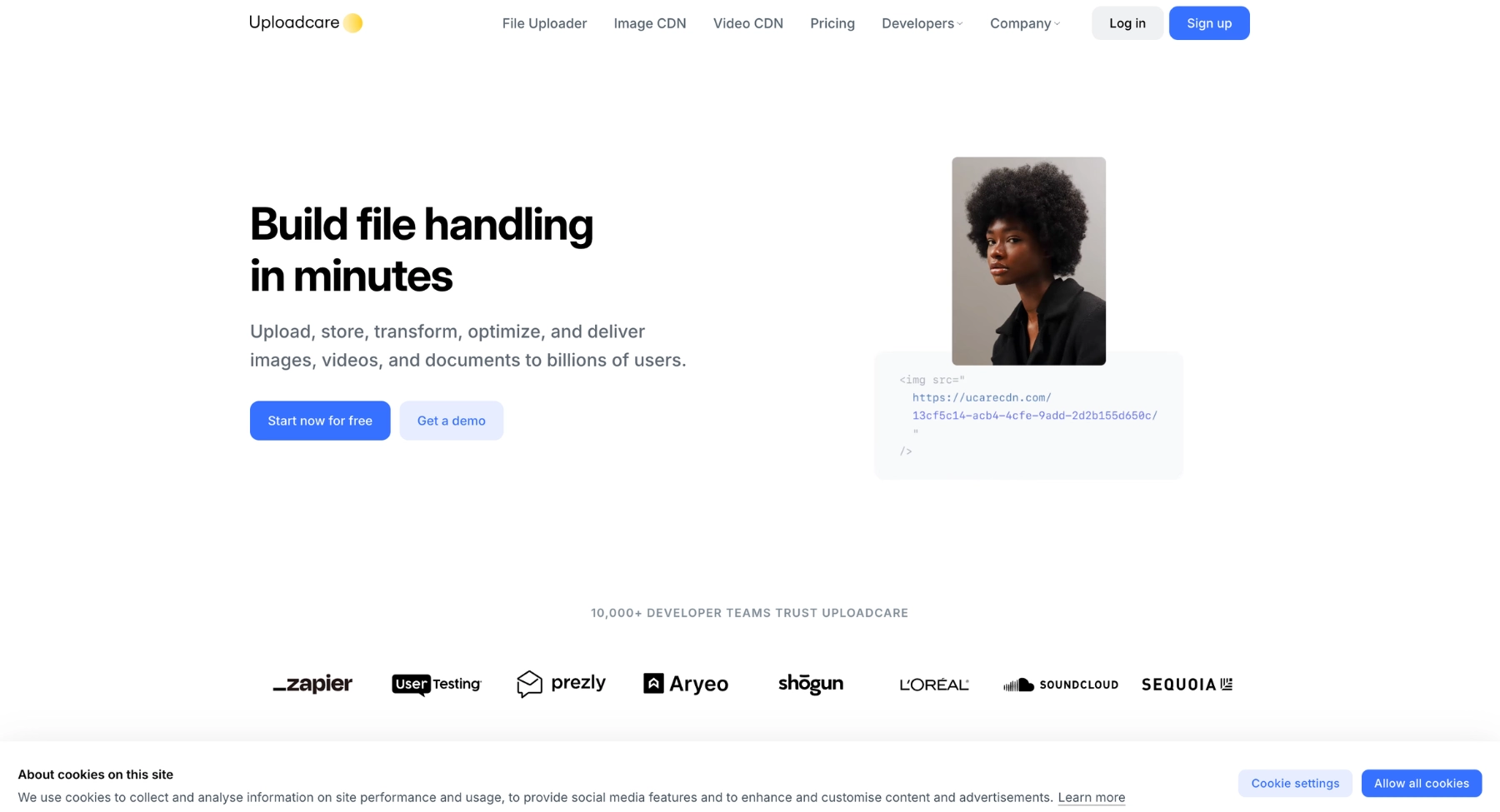Click the Zapier logo
The width and height of the screenshot is (1500, 812).
tap(312, 684)
